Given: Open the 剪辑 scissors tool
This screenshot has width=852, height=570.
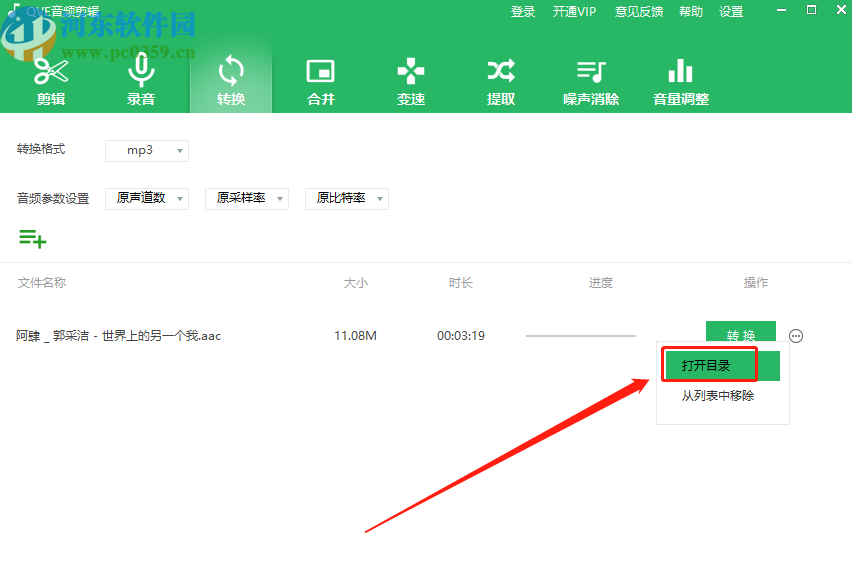Looking at the screenshot, I should 51,80.
